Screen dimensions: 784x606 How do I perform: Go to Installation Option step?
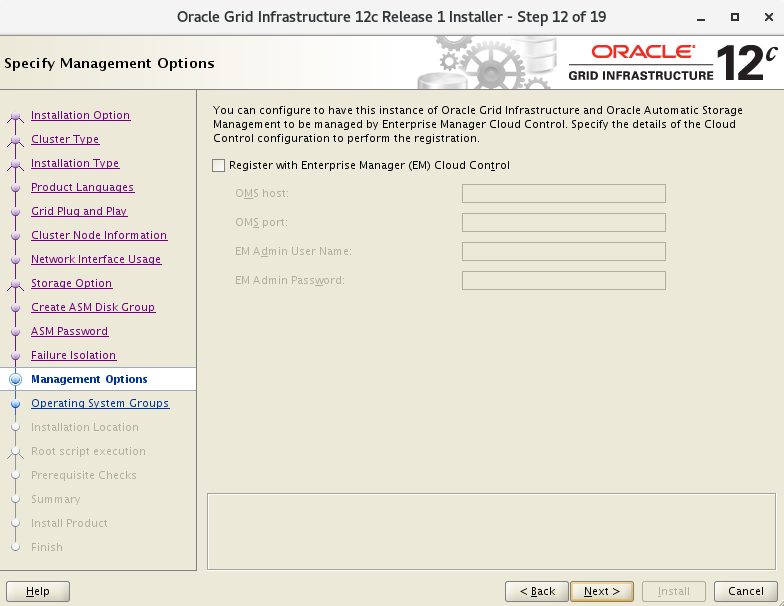click(x=80, y=115)
